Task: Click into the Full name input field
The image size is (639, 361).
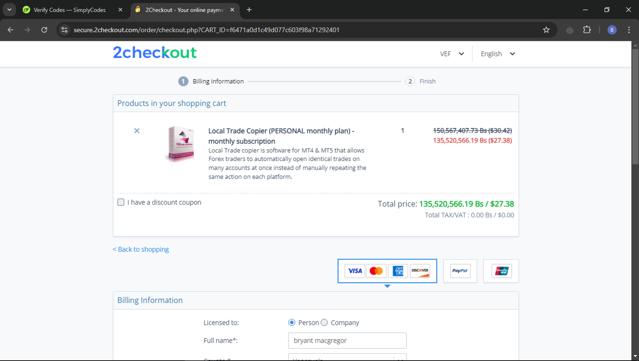Action: (x=347, y=340)
